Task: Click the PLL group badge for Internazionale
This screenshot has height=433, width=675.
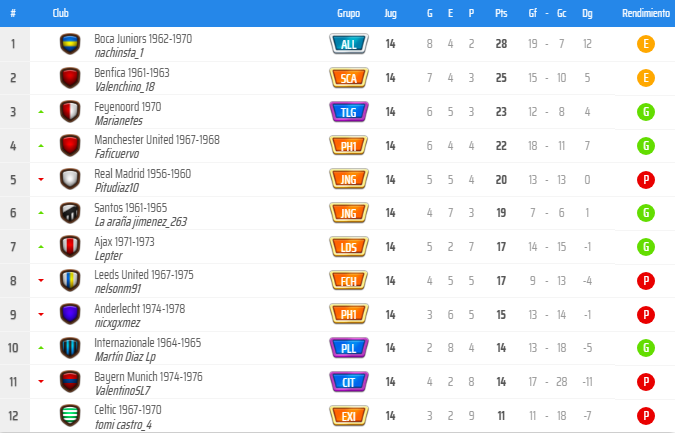Action: (x=349, y=348)
